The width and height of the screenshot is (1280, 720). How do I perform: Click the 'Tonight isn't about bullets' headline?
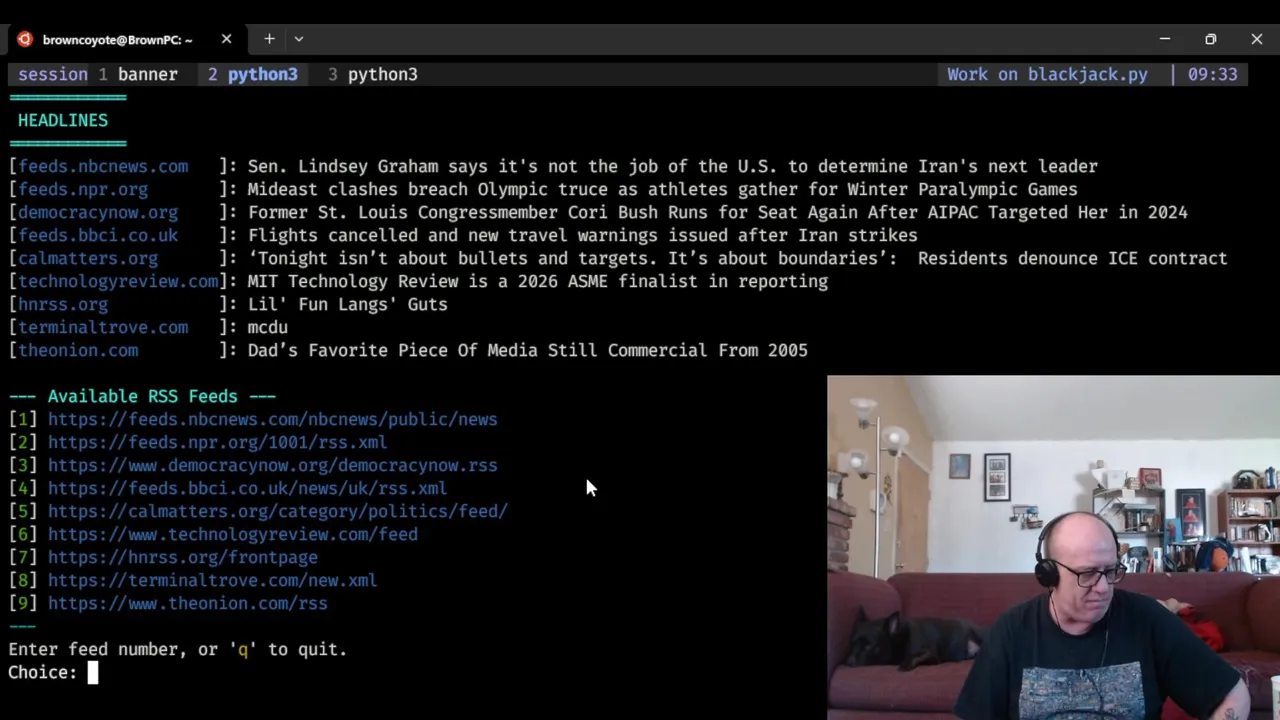(x=737, y=258)
